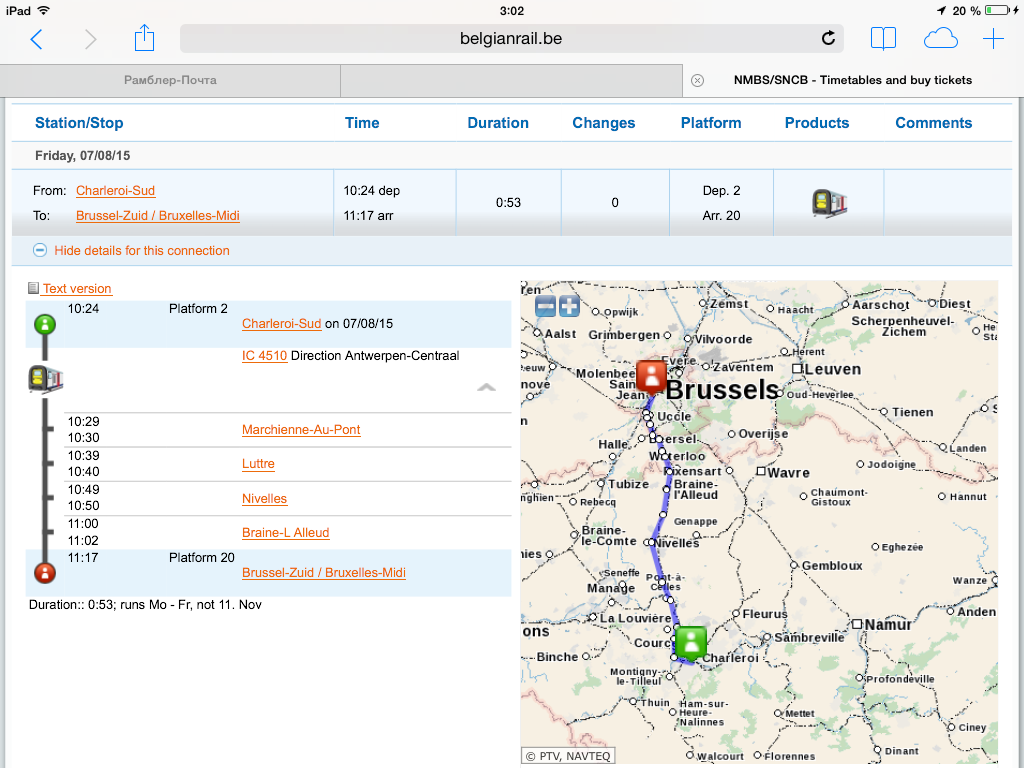
Task: Click the red arrival stop icon
Action: click(x=44, y=573)
